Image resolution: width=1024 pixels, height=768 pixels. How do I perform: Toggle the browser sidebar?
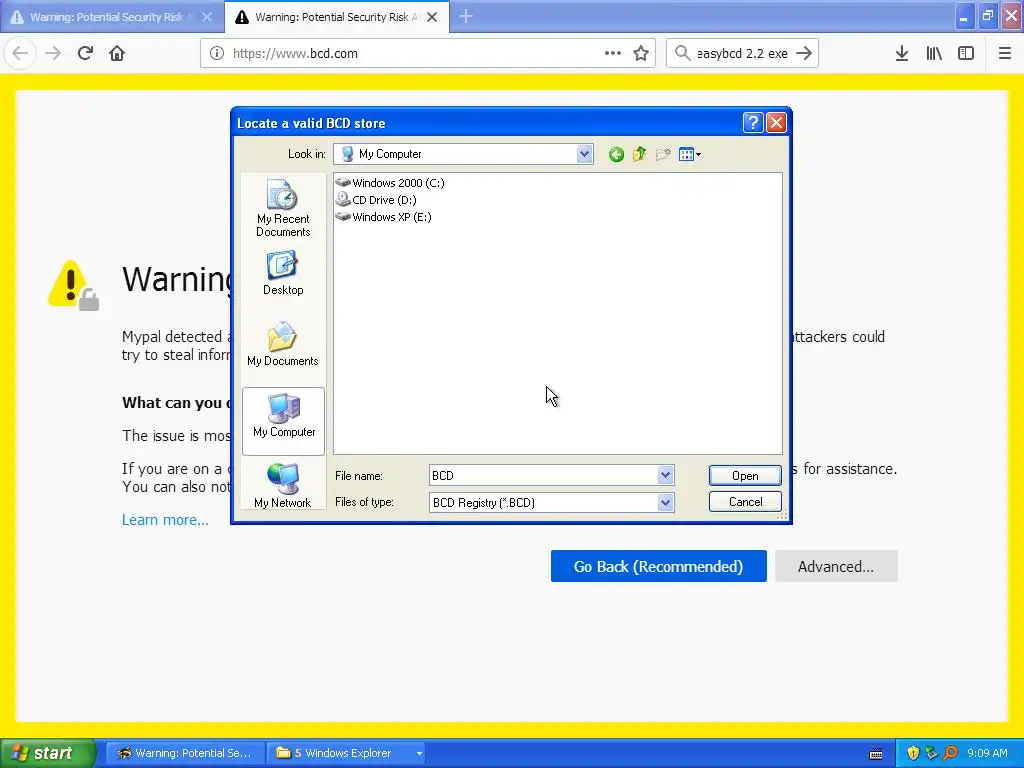click(x=966, y=54)
